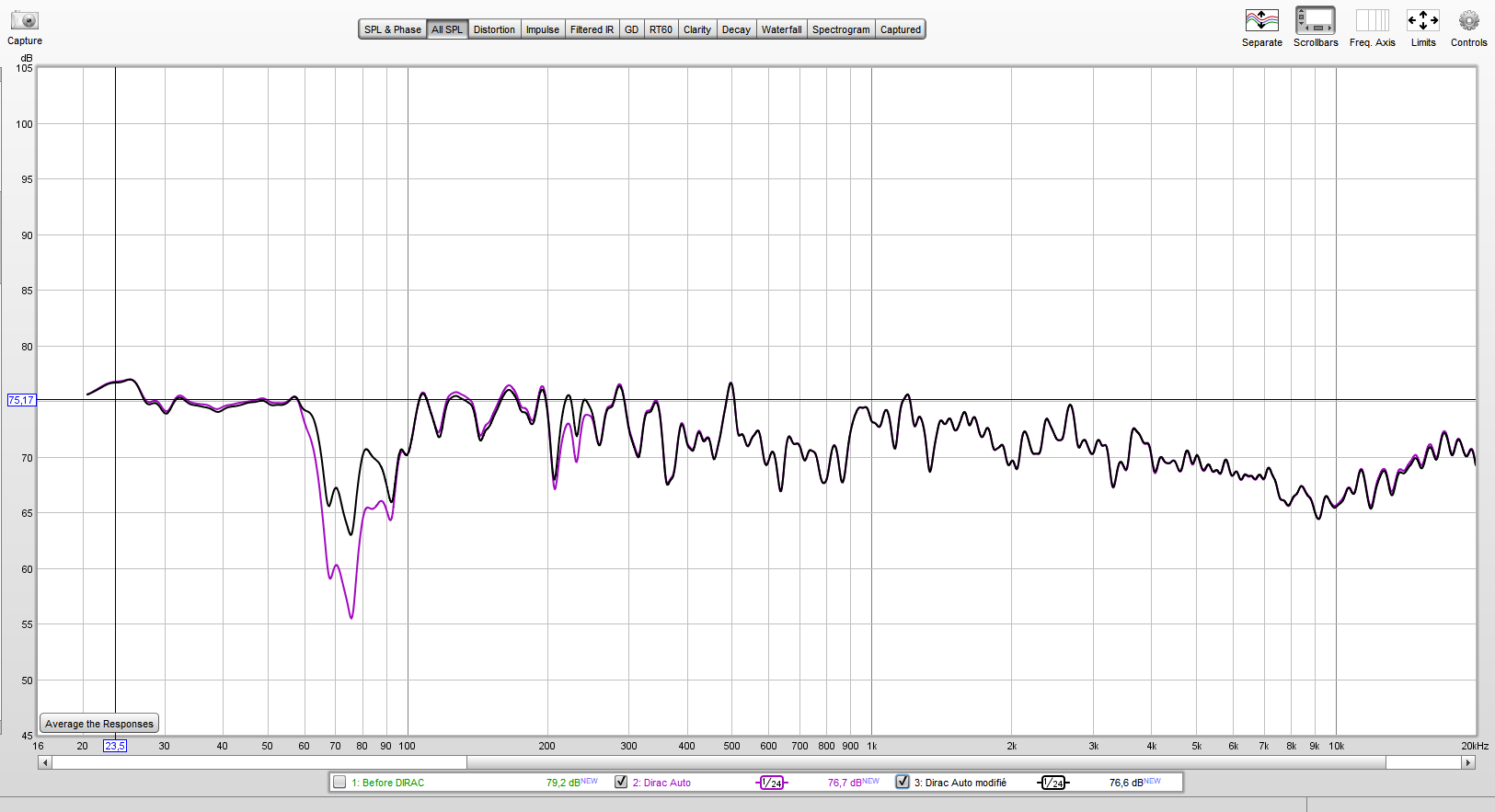The width and height of the screenshot is (1495, 812).
Task: Click the 23,5 frequency cursor value box
Action: (115, 746)
